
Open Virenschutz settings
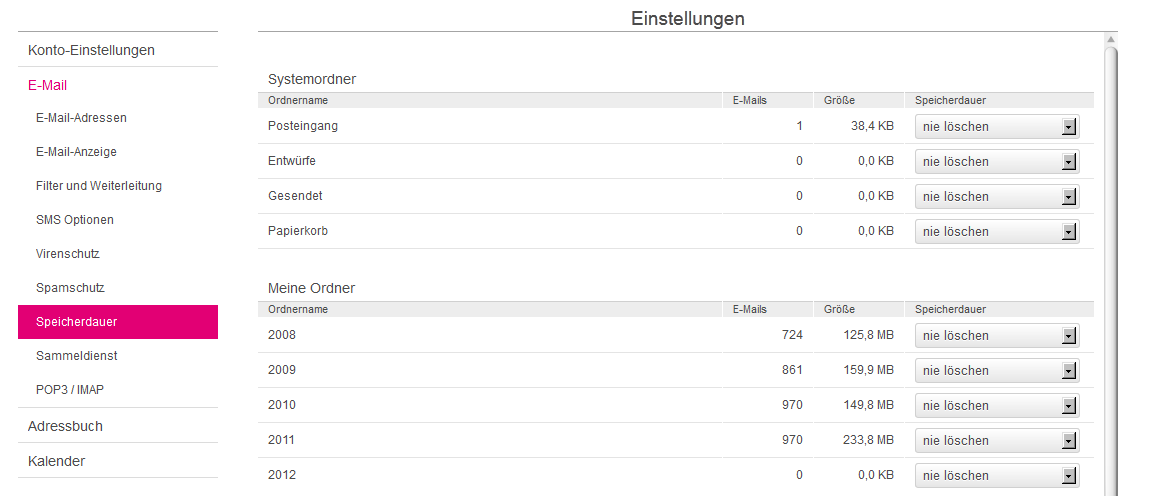click(x=68, y=254)
